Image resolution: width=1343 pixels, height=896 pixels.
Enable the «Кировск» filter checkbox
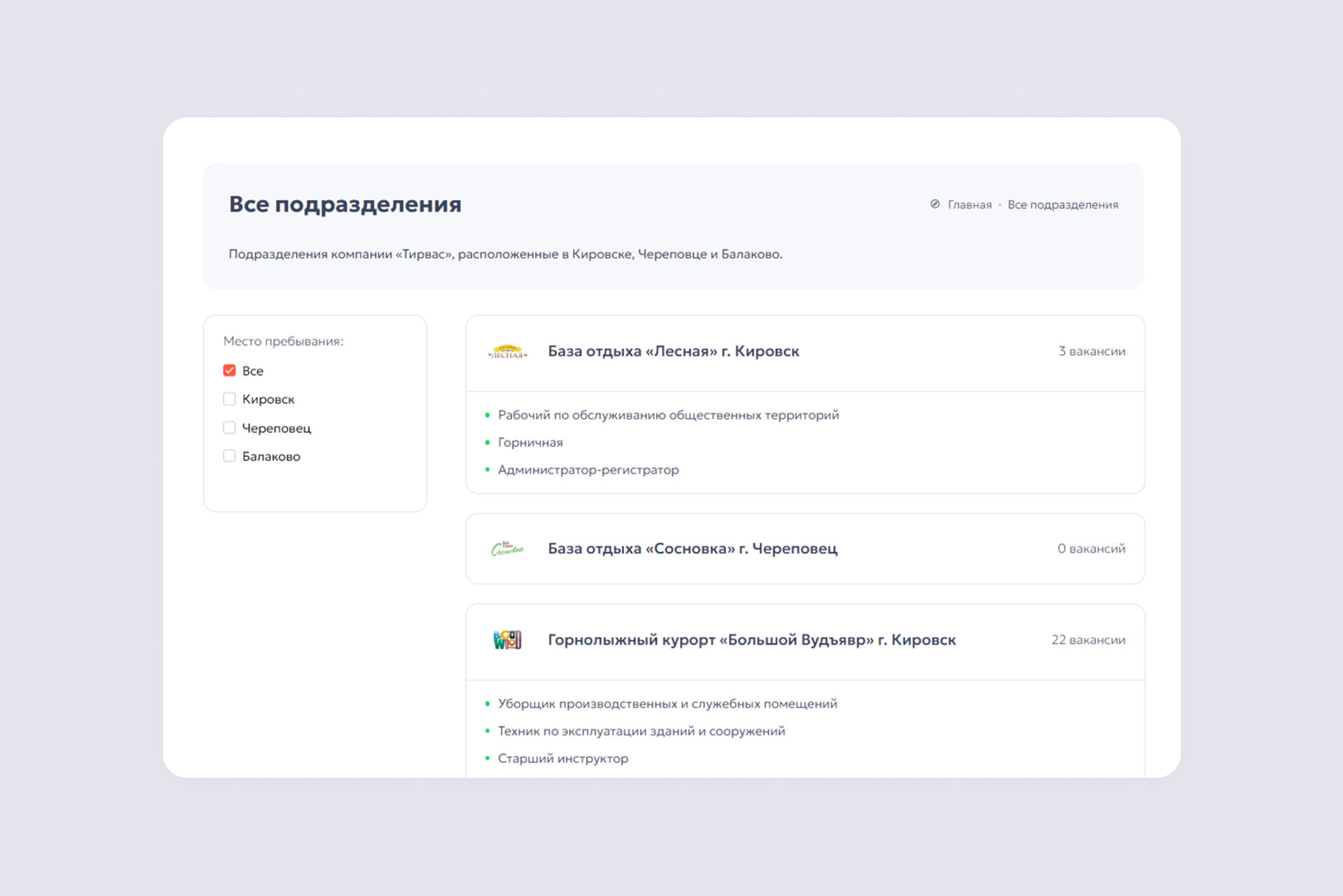coord(229,399)
